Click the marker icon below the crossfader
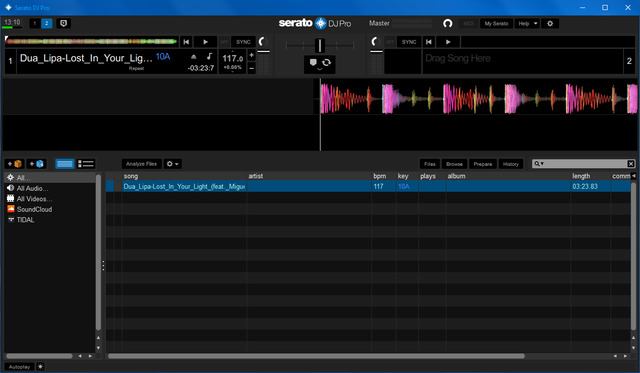The height and width of the screenshot is (373, 640). pyautogui.click(x=313, y=62)
